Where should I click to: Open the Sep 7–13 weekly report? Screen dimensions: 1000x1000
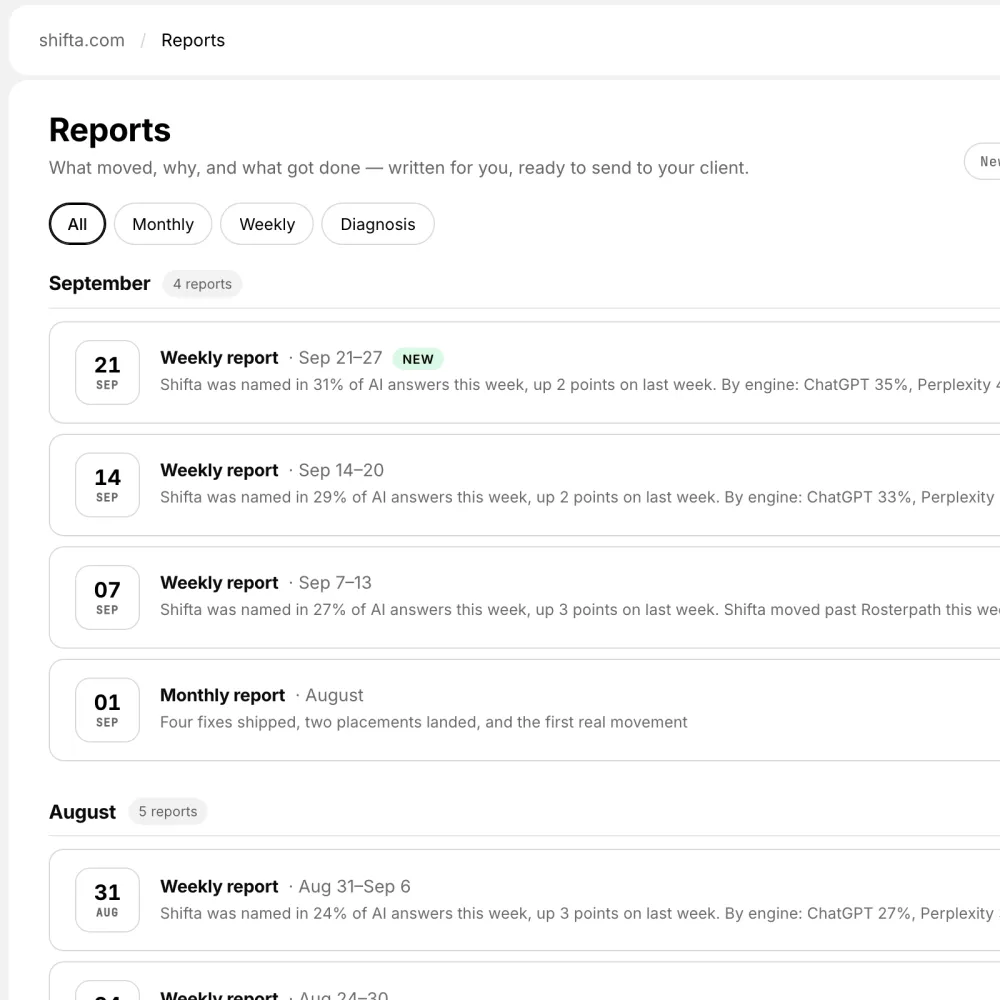(x=524, y=598)
